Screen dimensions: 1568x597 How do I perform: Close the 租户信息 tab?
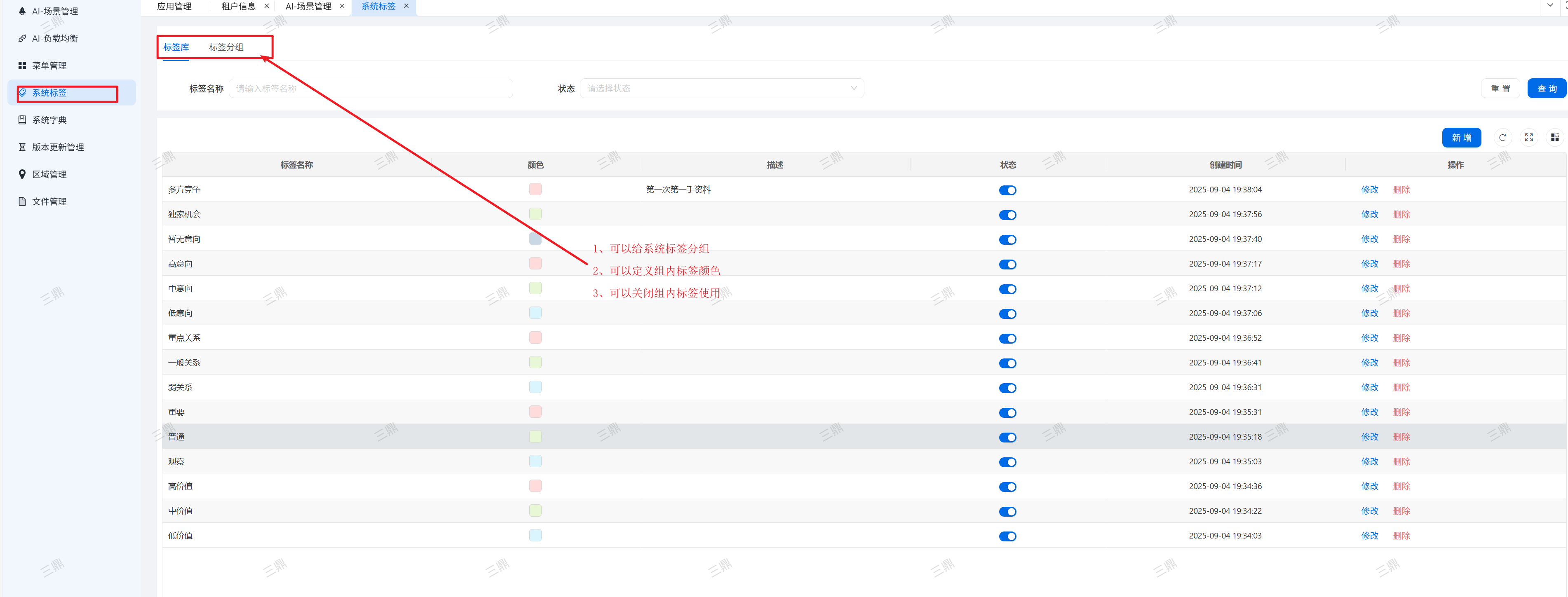click(267, 6)
